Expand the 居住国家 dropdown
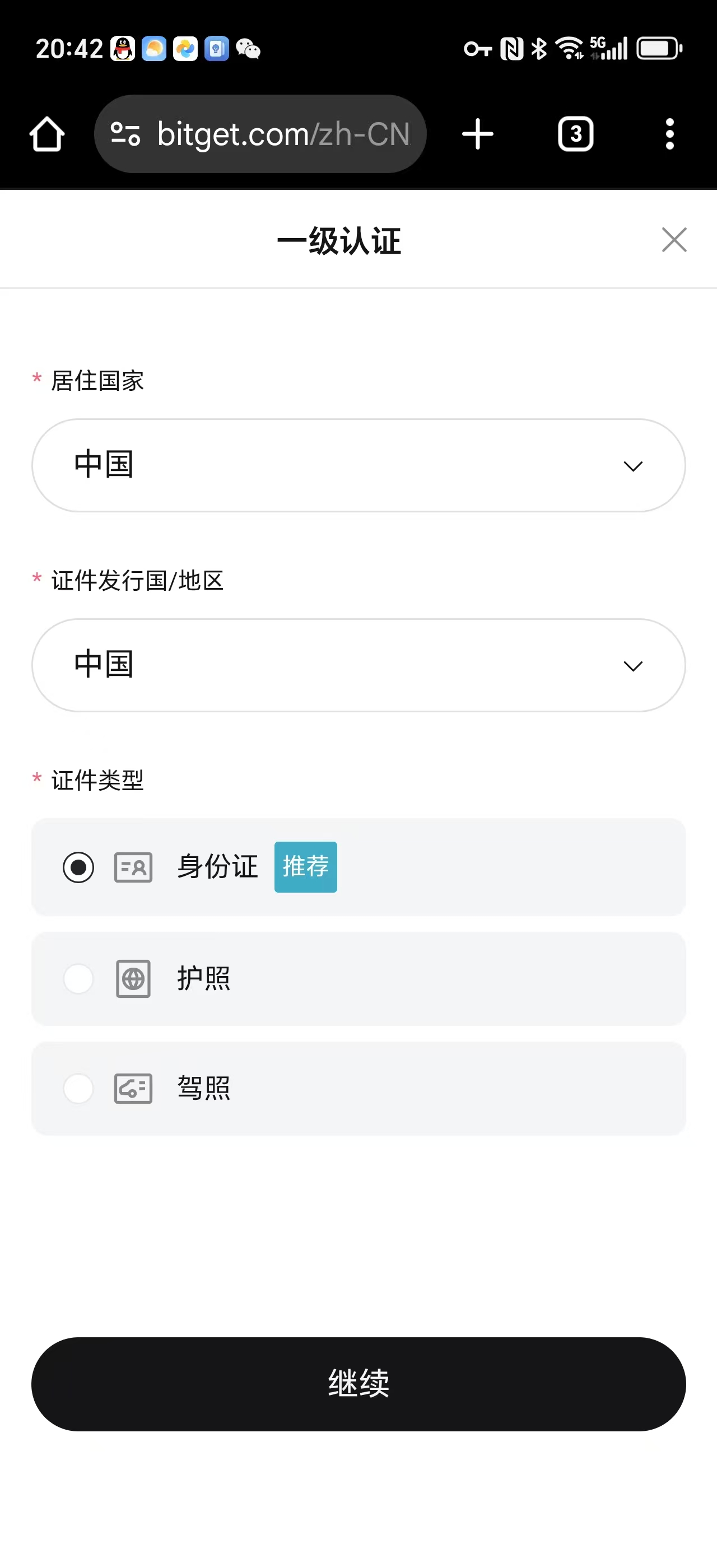Screen dimensions: 717x1568 [x=358, y=465]
